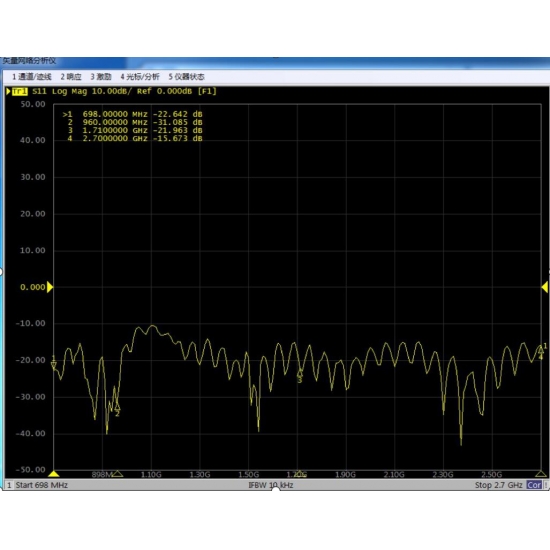
Task: Select marker 3 readout 1.7100000 GHz
Action: tap(135, 130)
